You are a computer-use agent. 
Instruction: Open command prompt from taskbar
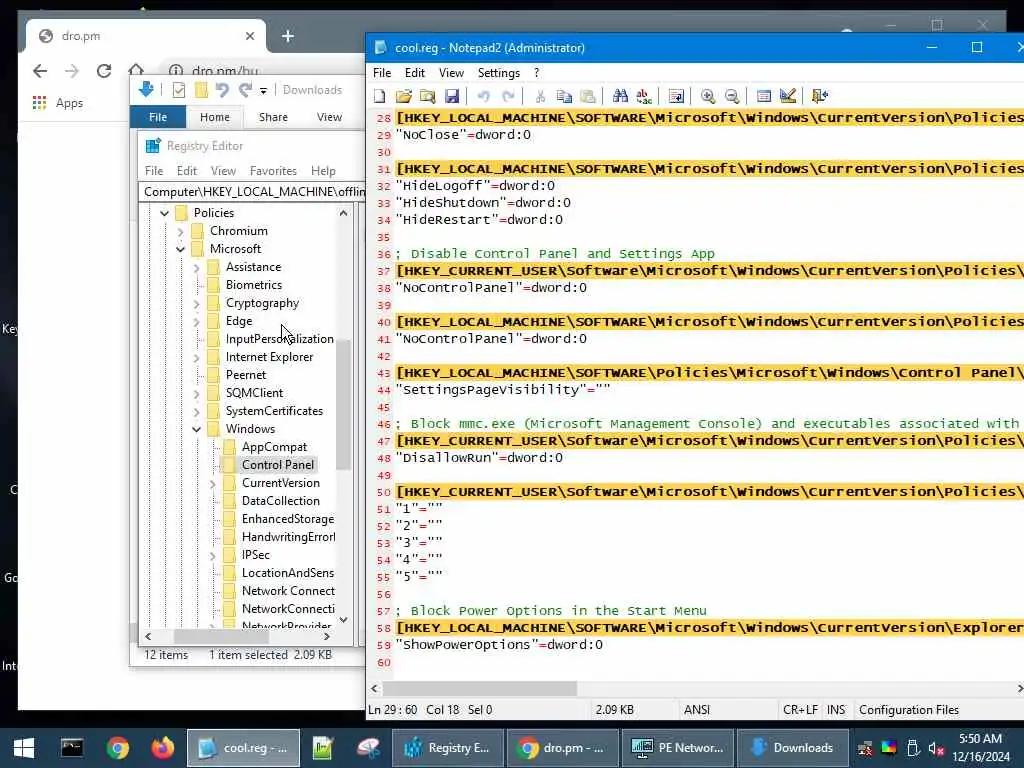(72, 748)
